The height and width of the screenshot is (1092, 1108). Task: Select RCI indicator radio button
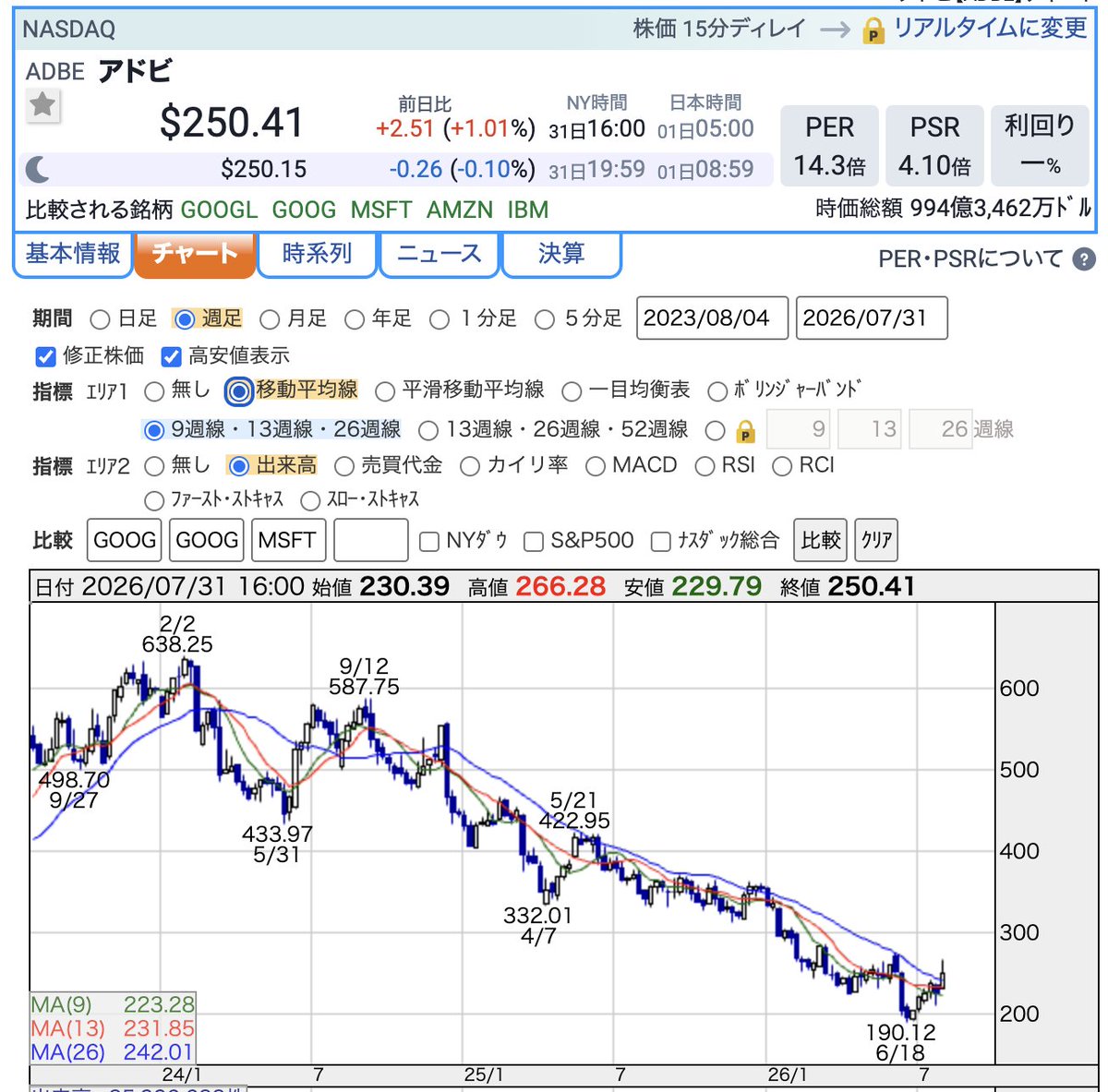click(x=782, y=466)
